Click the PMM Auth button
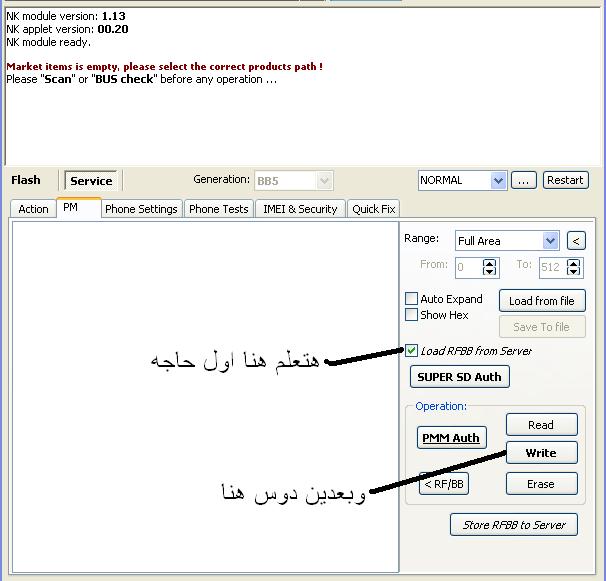This screenshot has width=606, height=581. (x=451, y=438)
